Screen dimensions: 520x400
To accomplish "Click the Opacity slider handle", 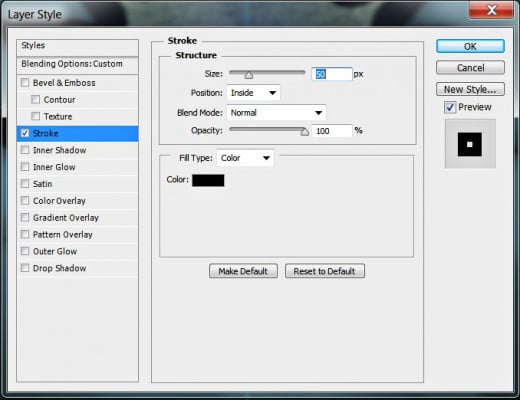I will click(x=304, y=132).
